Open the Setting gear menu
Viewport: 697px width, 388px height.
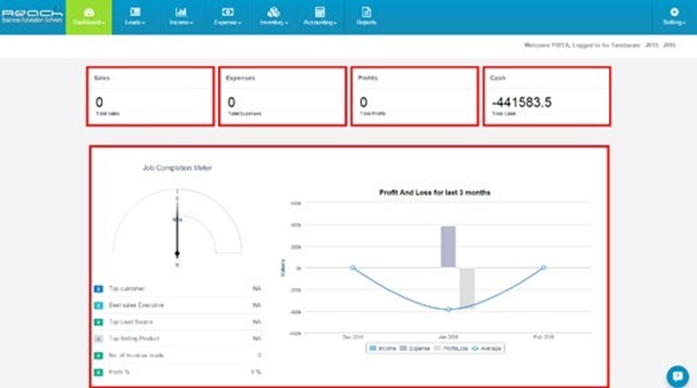pos(674,16)
